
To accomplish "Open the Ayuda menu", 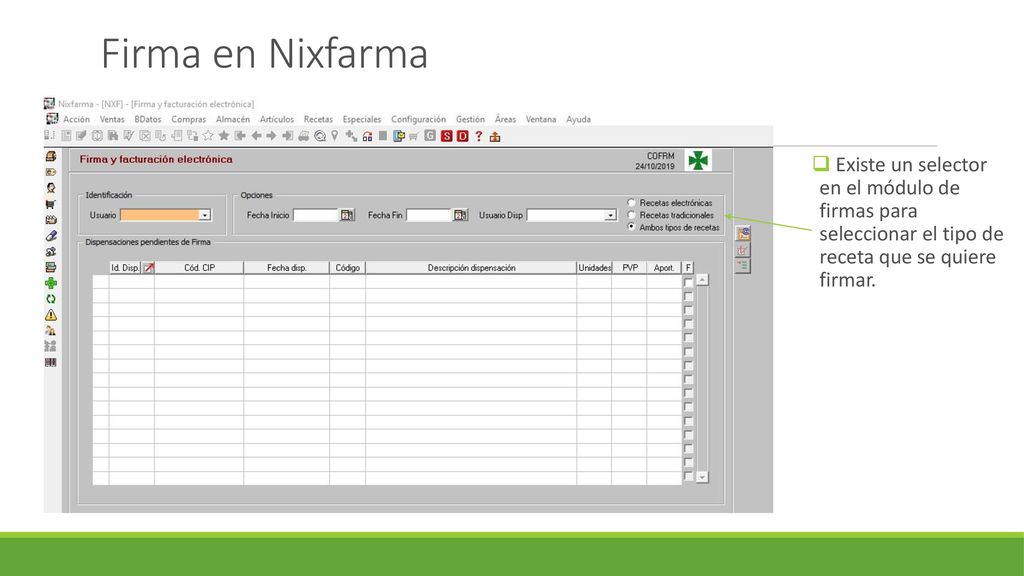I will [x=579, y=120].
